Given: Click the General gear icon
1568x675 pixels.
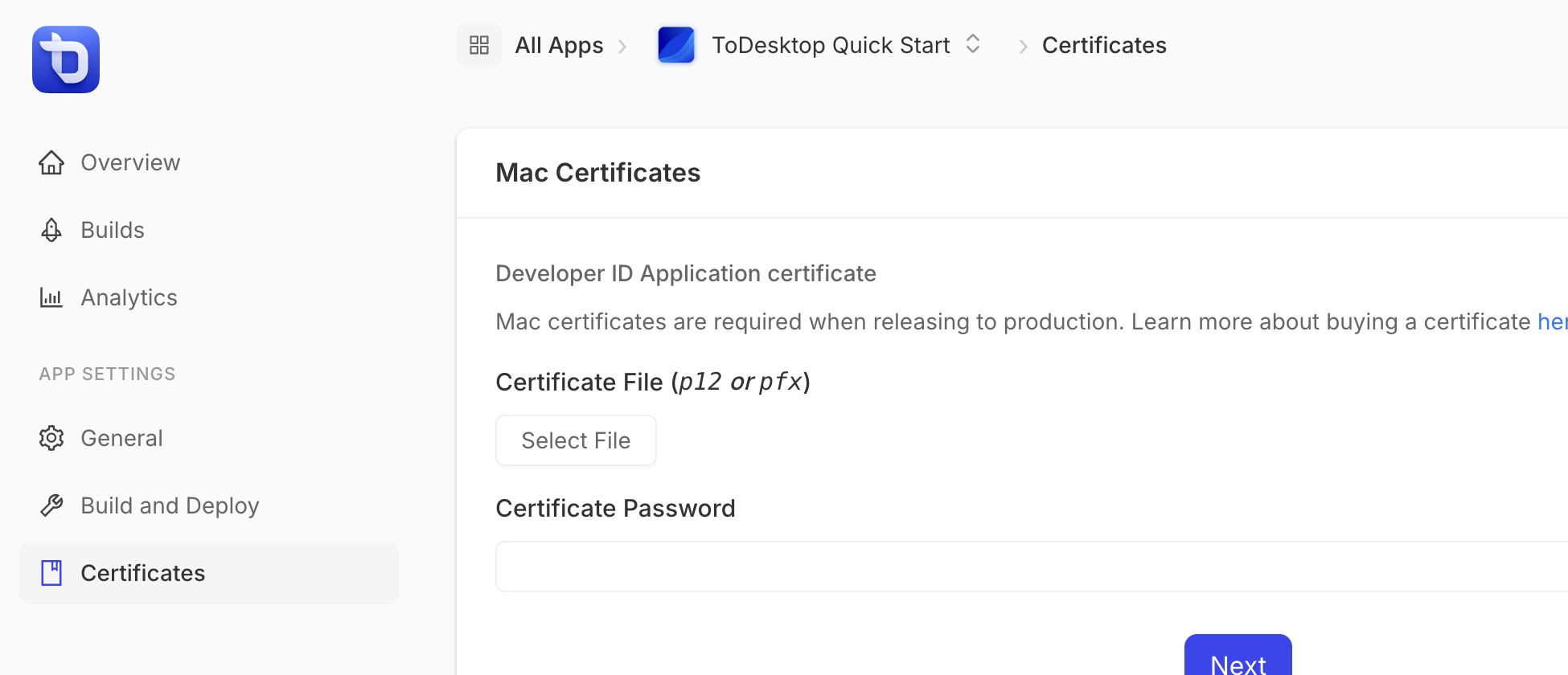Looking at the screenshot, I should (51, 438).
